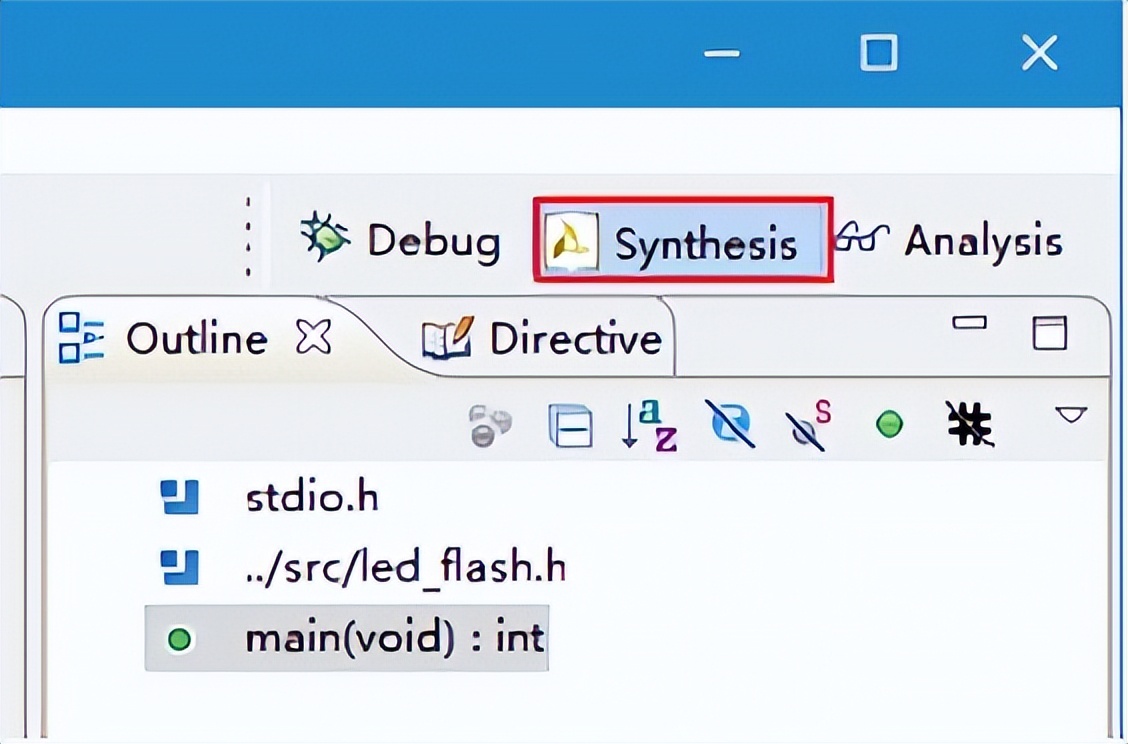1128x744 pixels.
Task: Collapse all items in the Outline
Action: pyautogui.click(x=570, y=425)
